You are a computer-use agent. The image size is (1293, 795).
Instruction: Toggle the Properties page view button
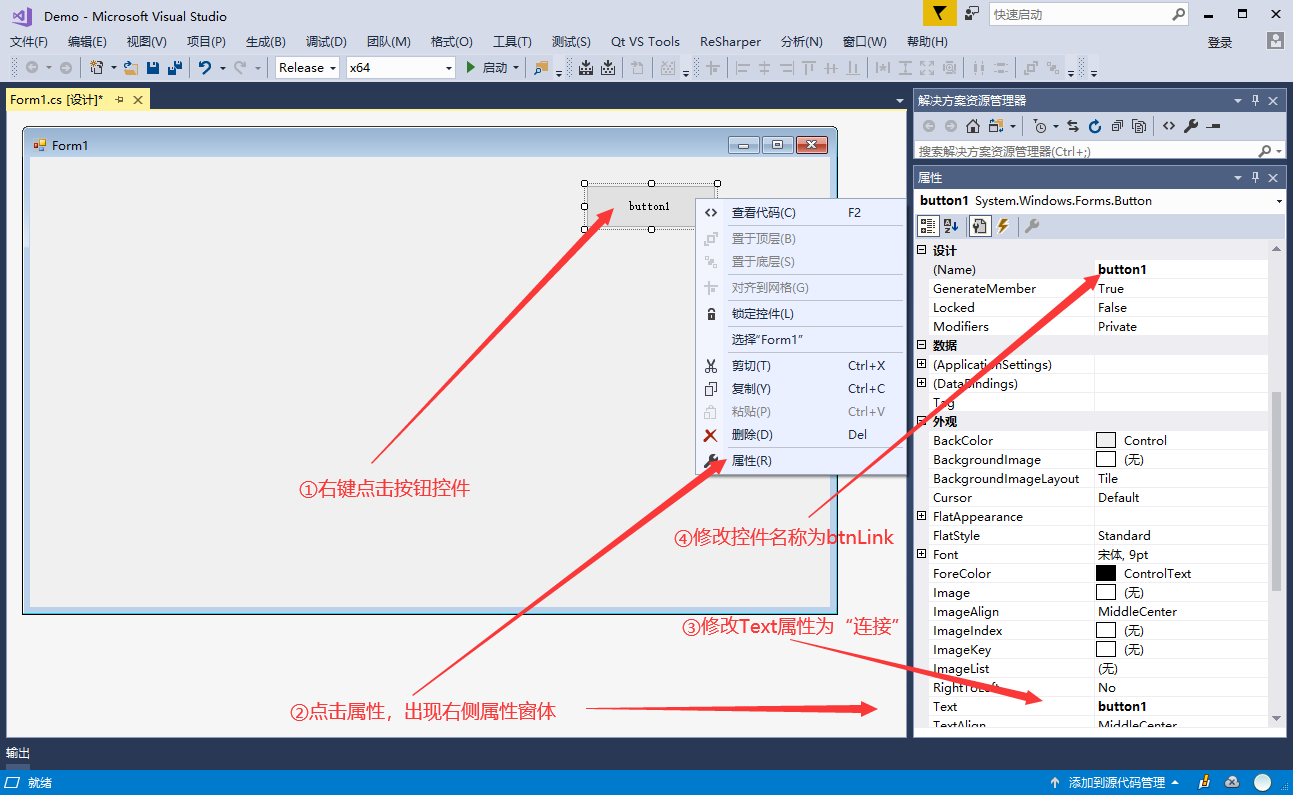coord(979,226)
